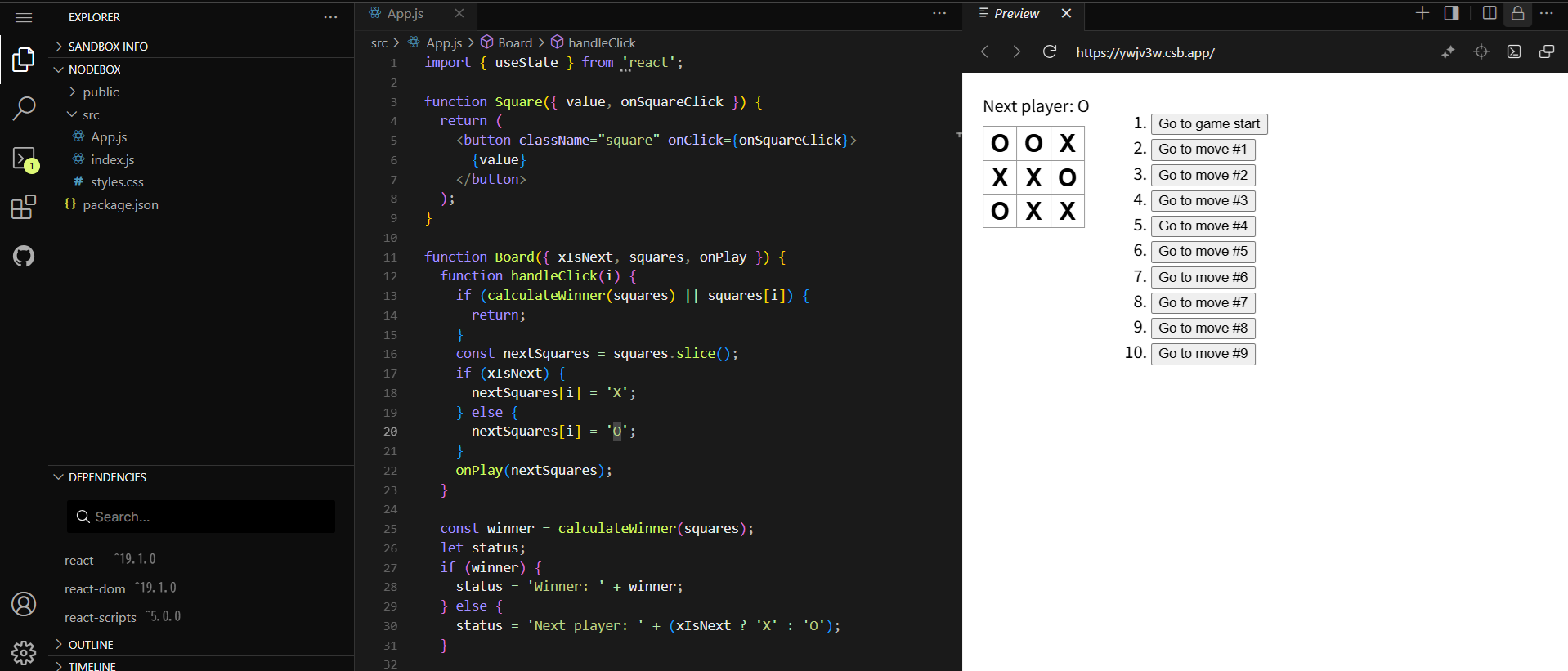Reload the preview page
Screen dimensions: 1568x671
click(1050, 51)
